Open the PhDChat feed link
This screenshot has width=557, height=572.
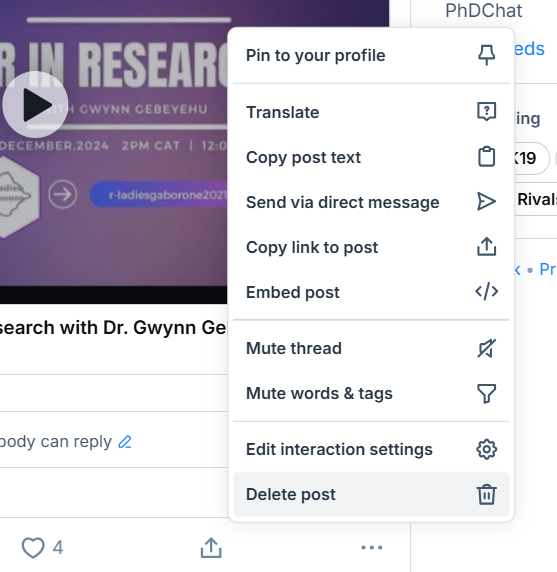pos(484,10)
